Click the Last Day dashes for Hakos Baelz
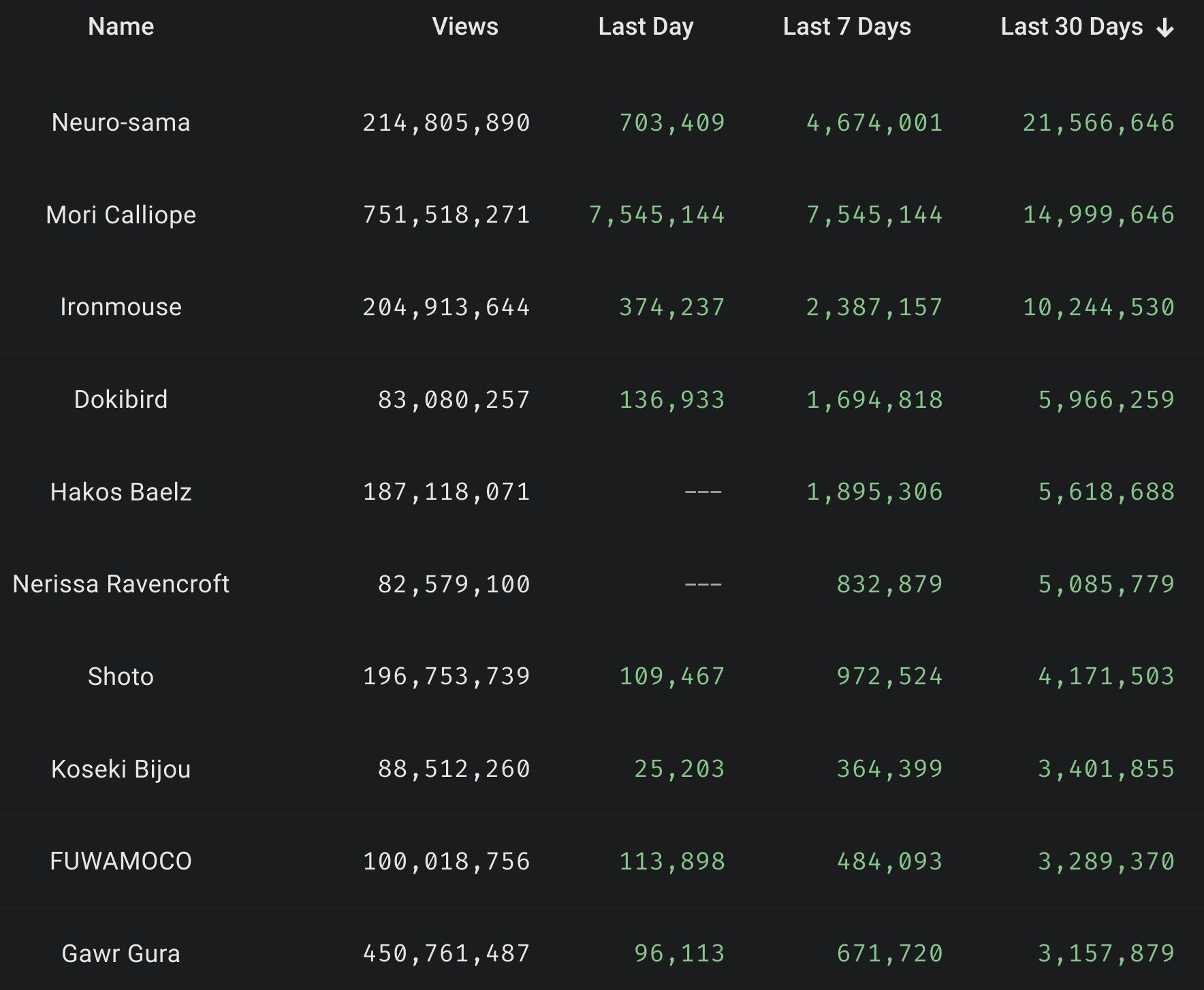This screenshot has height=990, width=1204. (703, 492)
